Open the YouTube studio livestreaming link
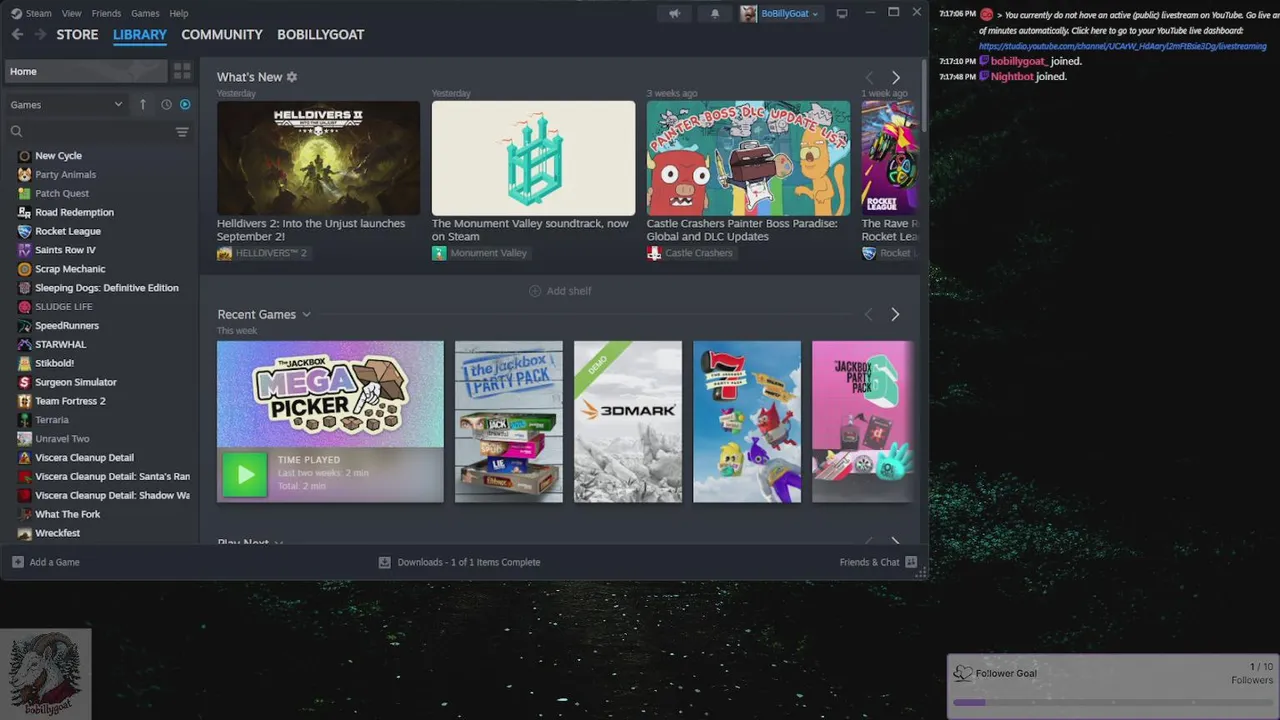The height and width of the screenshot is (720, 1280). point(1122,46)
